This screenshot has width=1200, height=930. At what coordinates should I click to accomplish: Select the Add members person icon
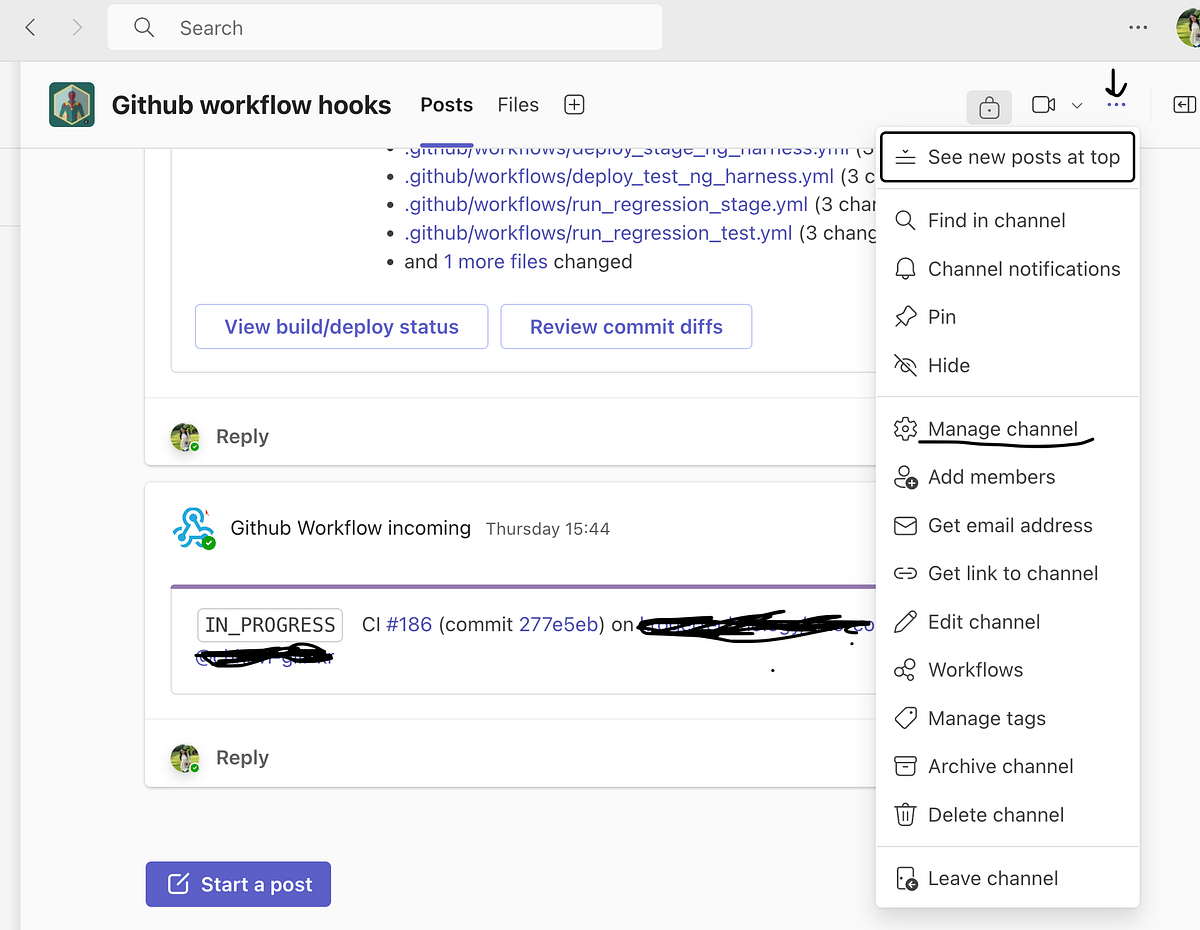905,477
